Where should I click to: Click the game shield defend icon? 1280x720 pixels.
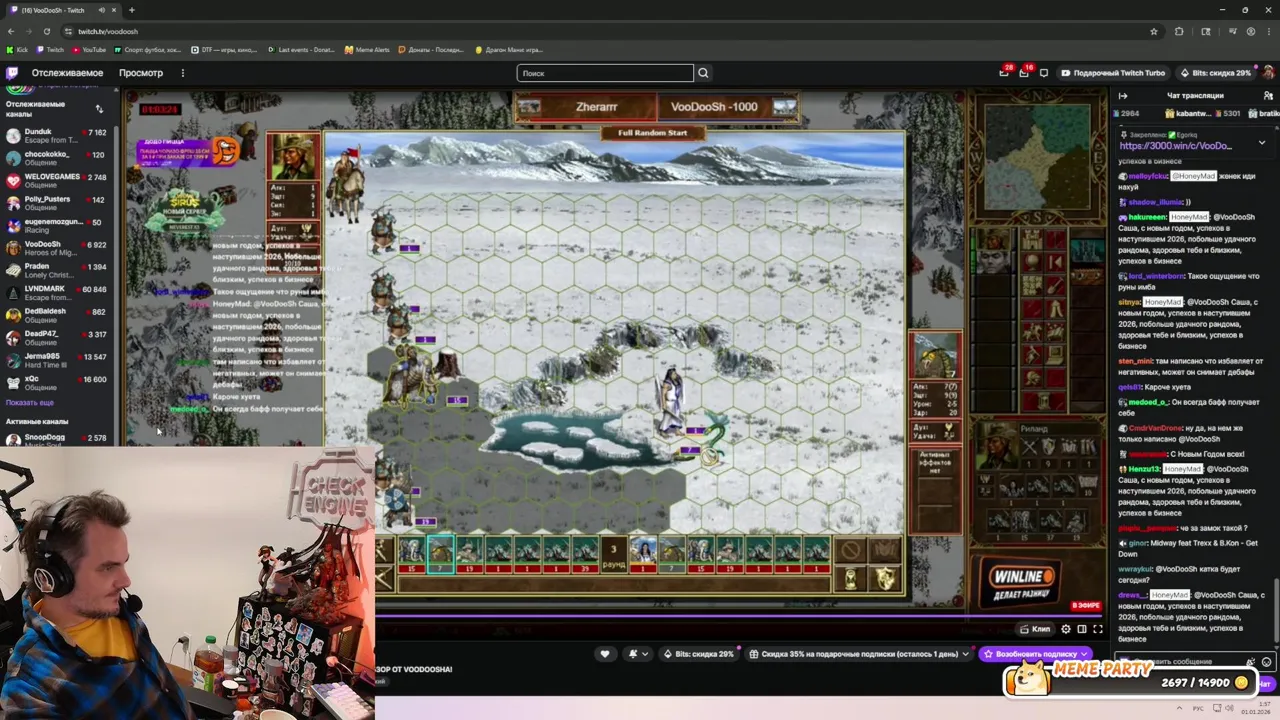(884, 578)
